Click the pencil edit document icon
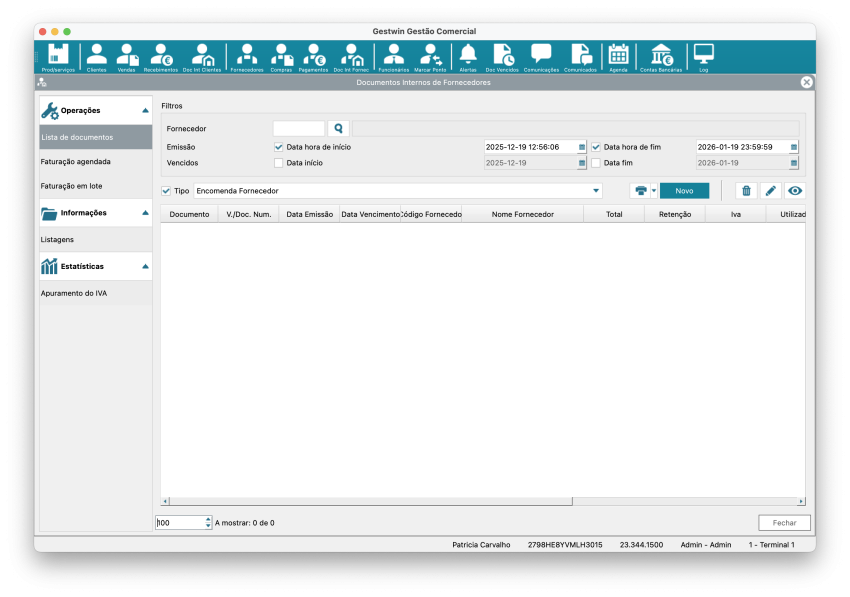 click(x=770, y=190)
